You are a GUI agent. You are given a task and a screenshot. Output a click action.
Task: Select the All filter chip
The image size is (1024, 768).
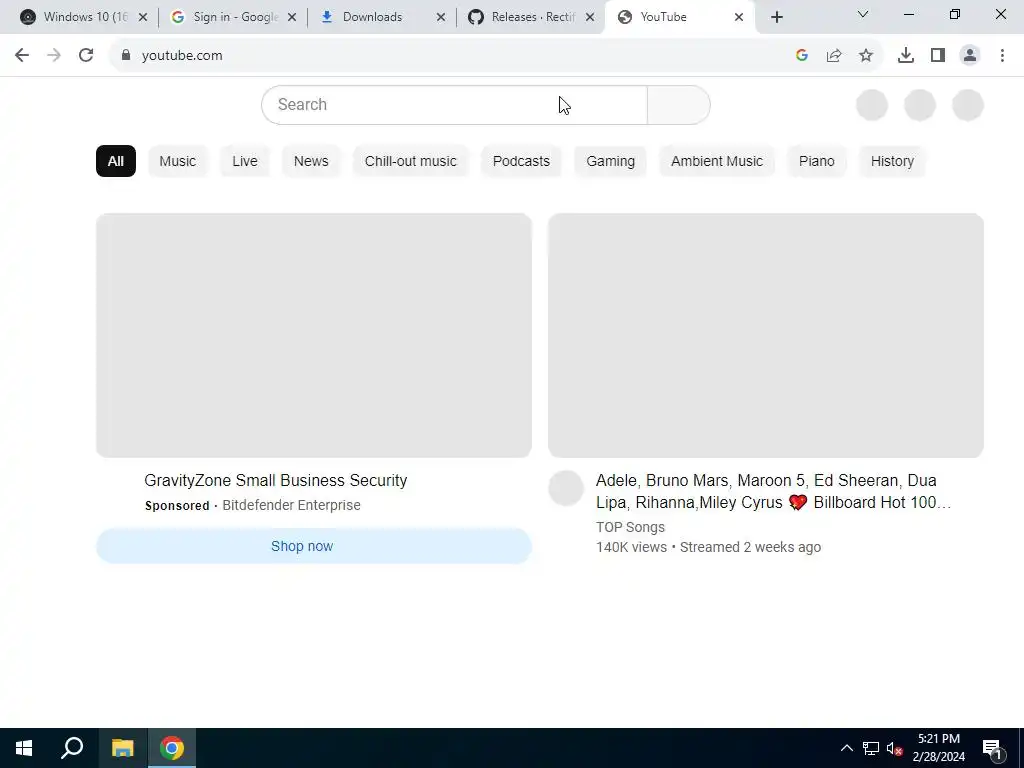click(x=116, y=161)
